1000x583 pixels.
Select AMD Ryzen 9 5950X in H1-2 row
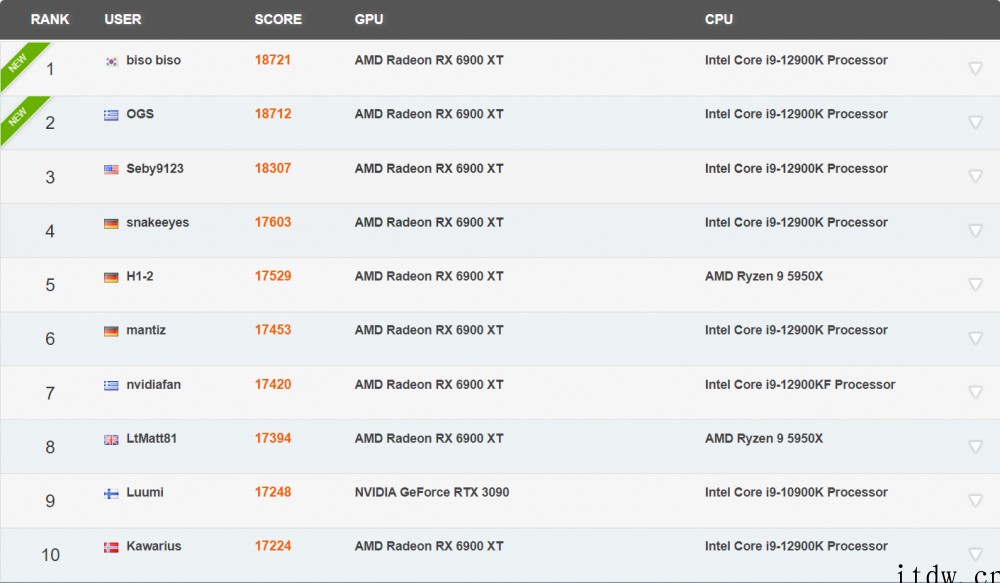pos(763,276)
